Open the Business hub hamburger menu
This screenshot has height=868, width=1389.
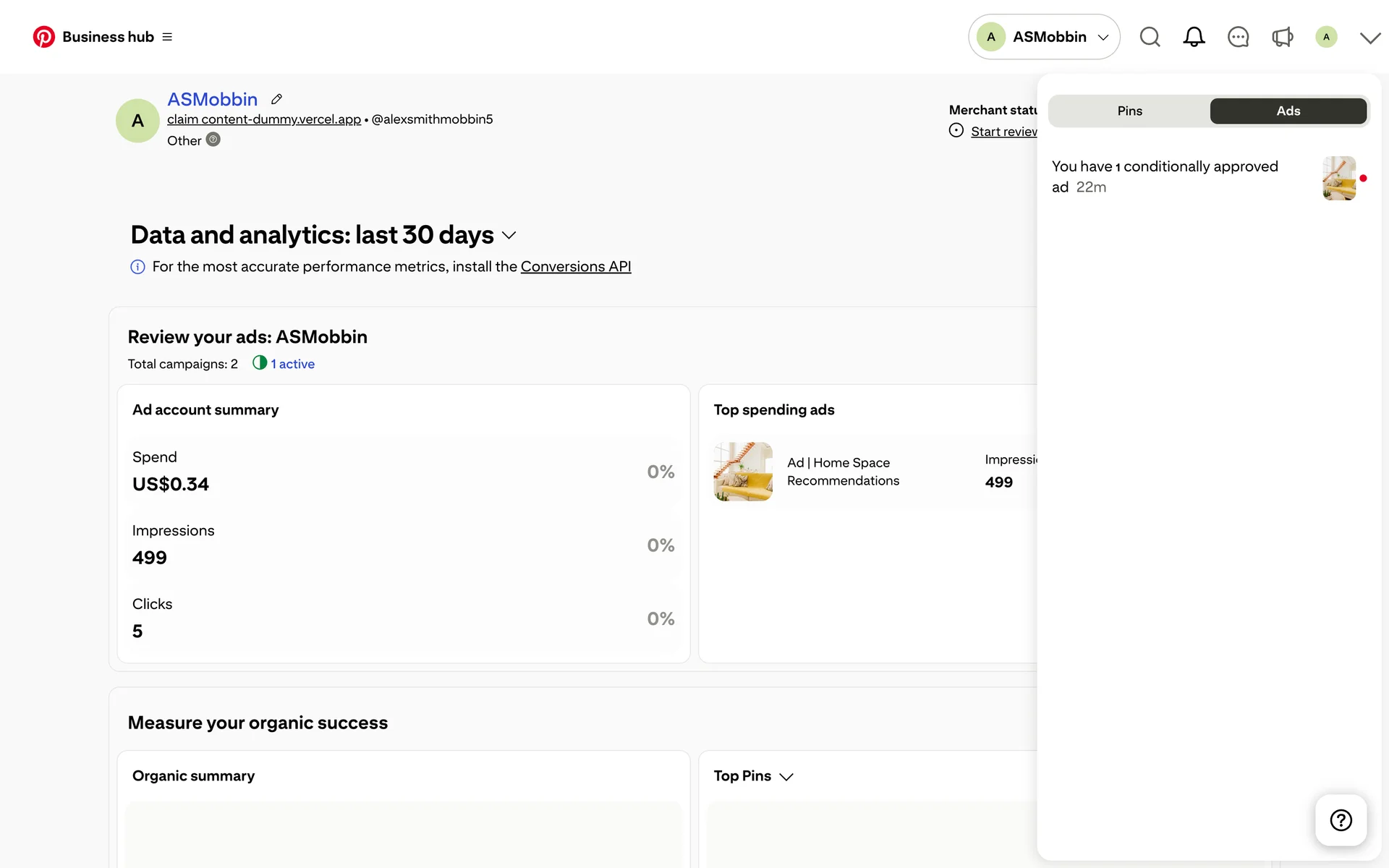[x=167, y=37]
